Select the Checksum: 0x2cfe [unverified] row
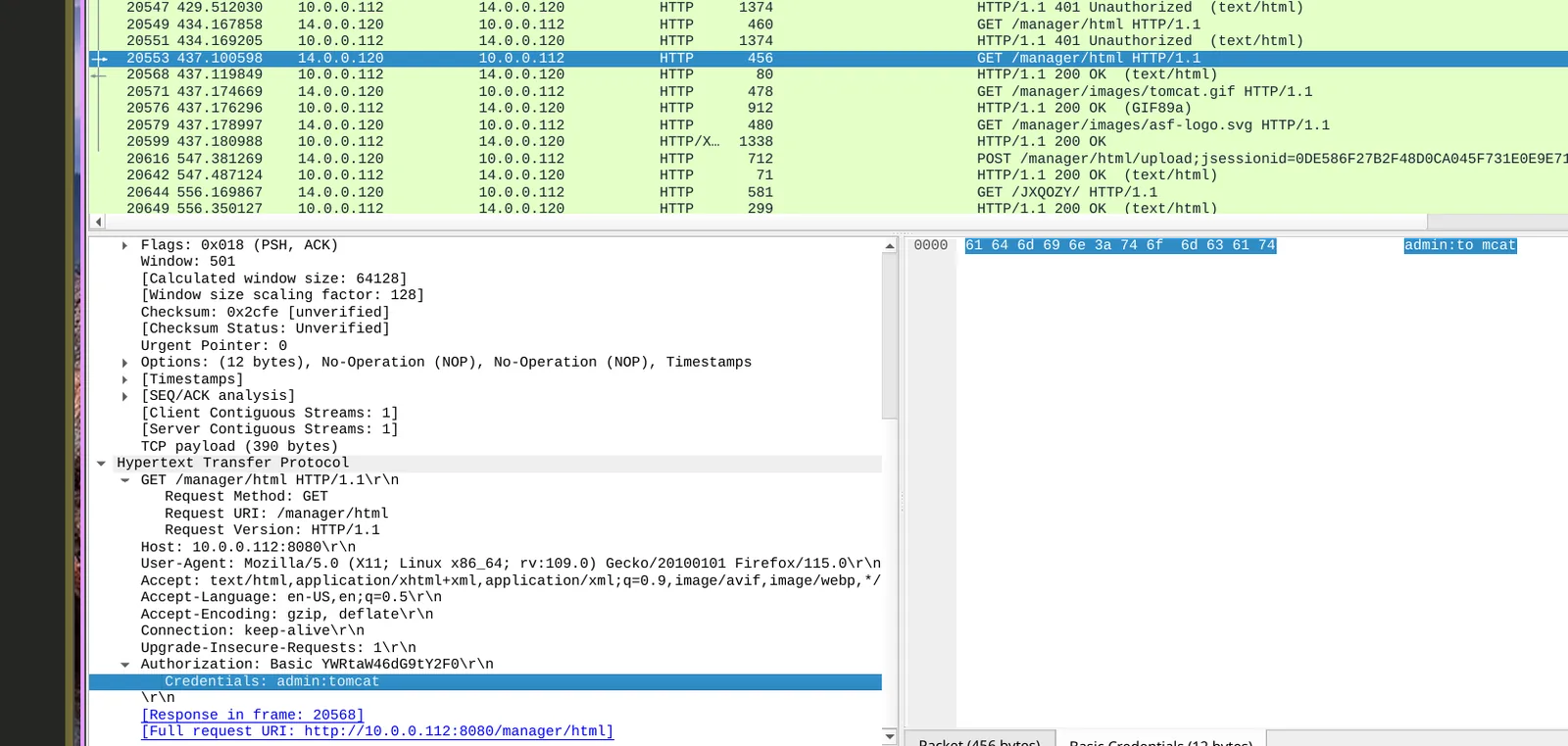This screenshot has width=1568, height=746. [x=485, y=313]
